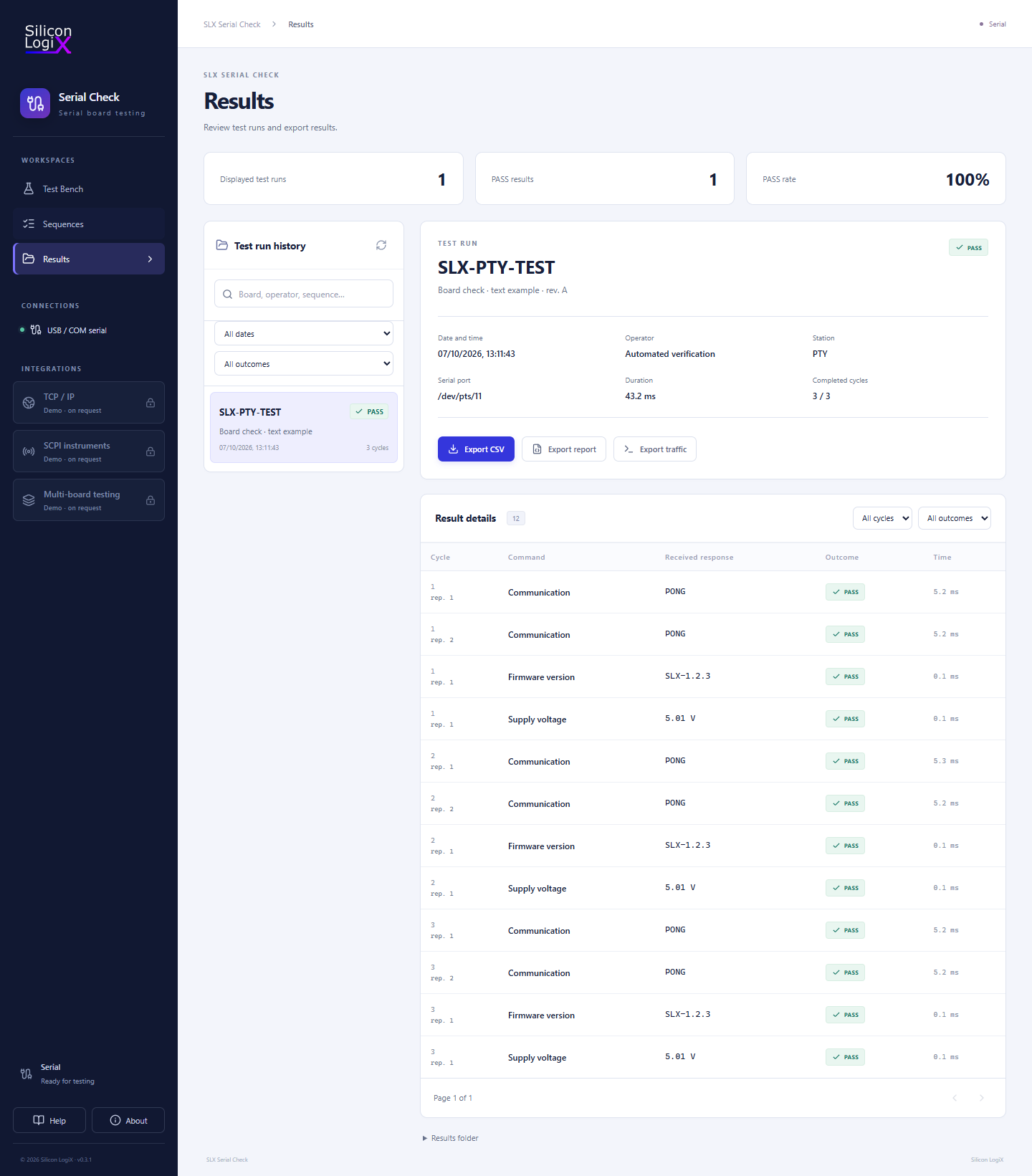Viewport: 1032px width, 1176px height.
Task: Click the previous page arrow in pagination
Action: pos(955,1098)
